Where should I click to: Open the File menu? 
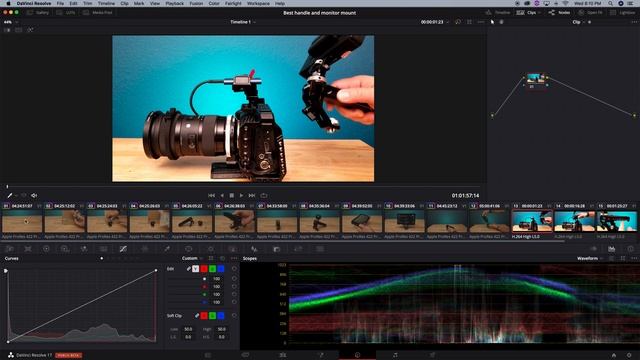click(x=60, y=3)
